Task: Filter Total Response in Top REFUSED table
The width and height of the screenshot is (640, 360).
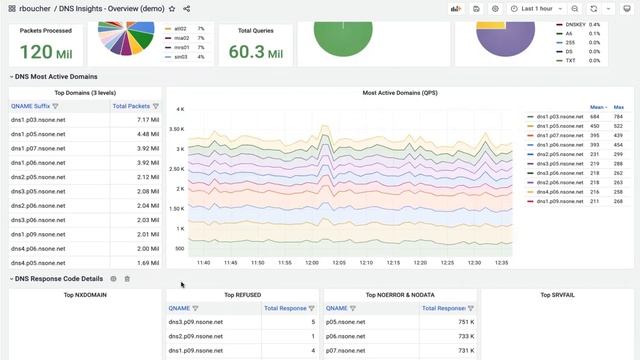Action: pos(312,308)
